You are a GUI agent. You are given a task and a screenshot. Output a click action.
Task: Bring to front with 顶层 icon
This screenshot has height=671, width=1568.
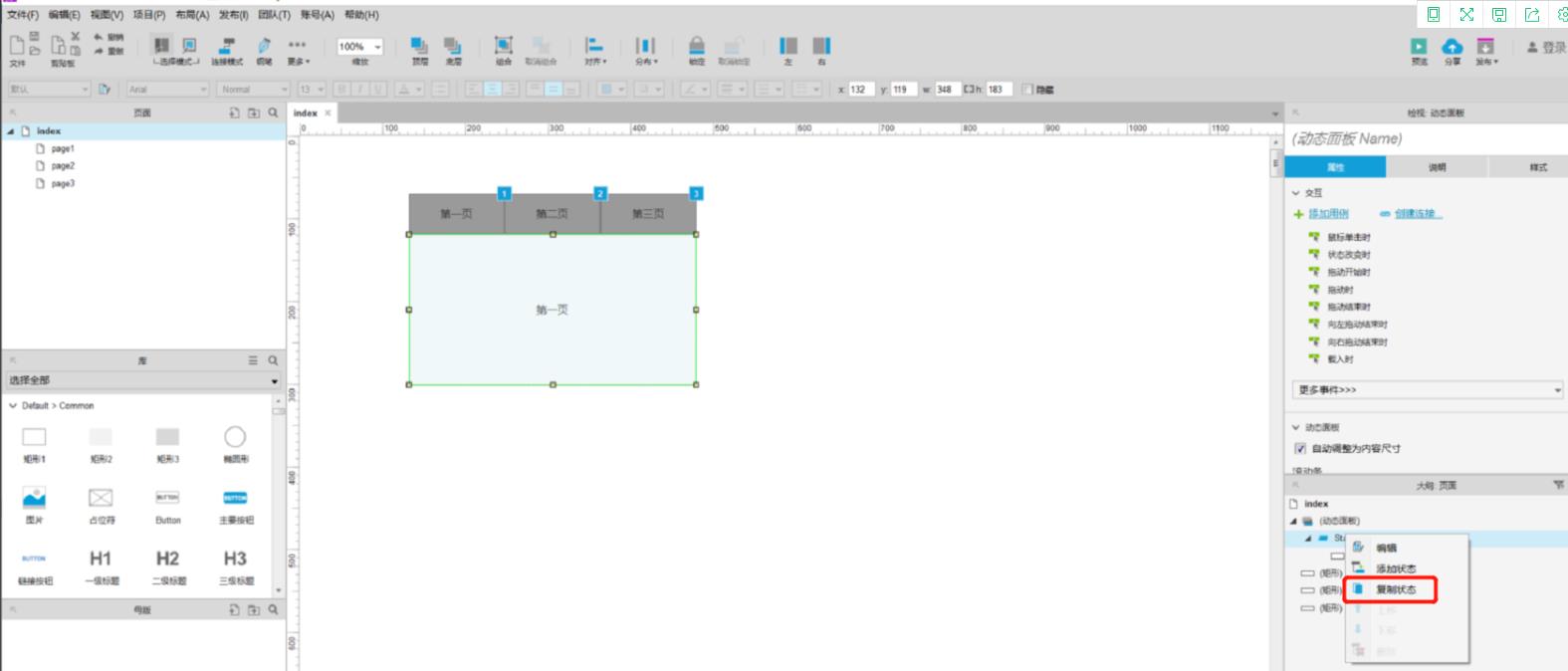point(420,47)
